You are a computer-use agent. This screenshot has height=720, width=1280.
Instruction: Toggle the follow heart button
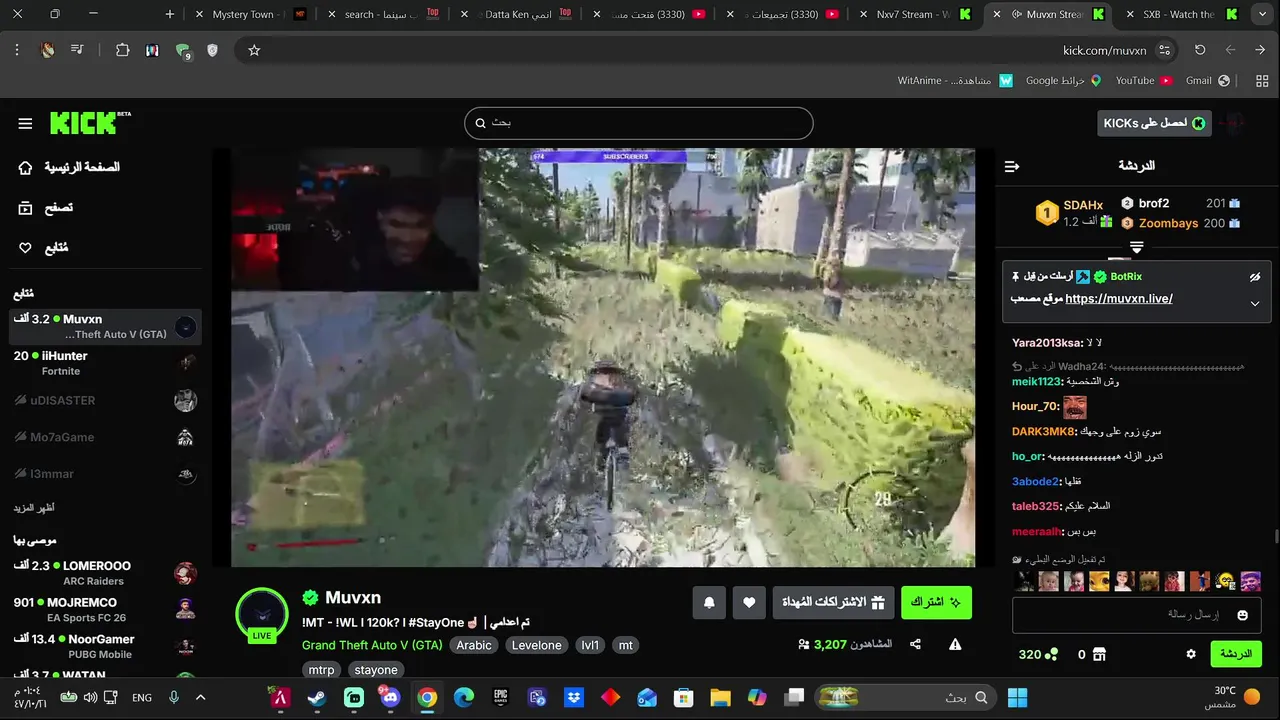point(749,602)
